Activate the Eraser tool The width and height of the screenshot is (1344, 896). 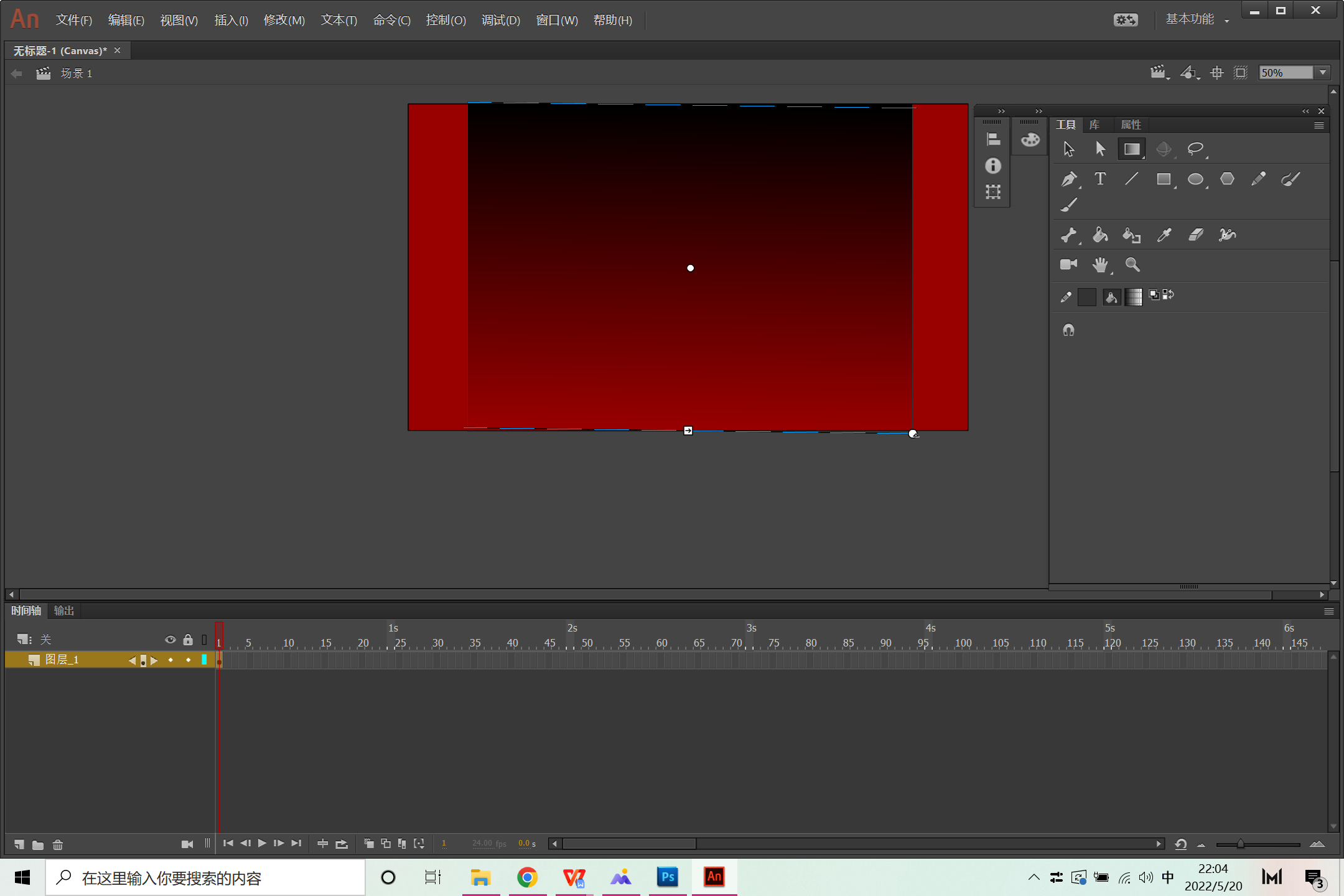[1195, 235]
